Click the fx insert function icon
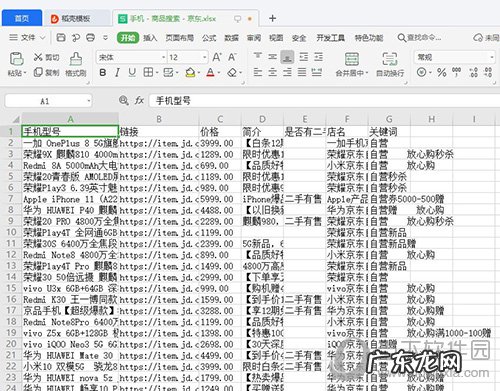Image resolution: width=500 pixels, height=391 pixels. tap(139, 100)
